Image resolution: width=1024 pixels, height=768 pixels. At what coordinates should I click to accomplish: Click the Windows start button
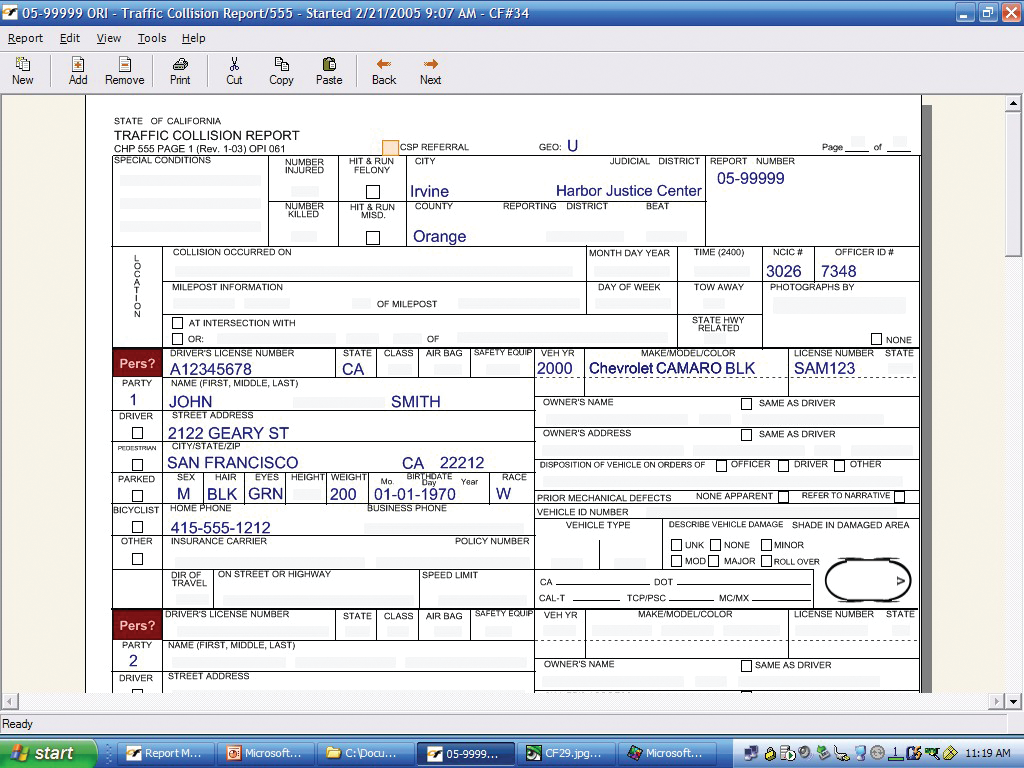coord(48,753)
